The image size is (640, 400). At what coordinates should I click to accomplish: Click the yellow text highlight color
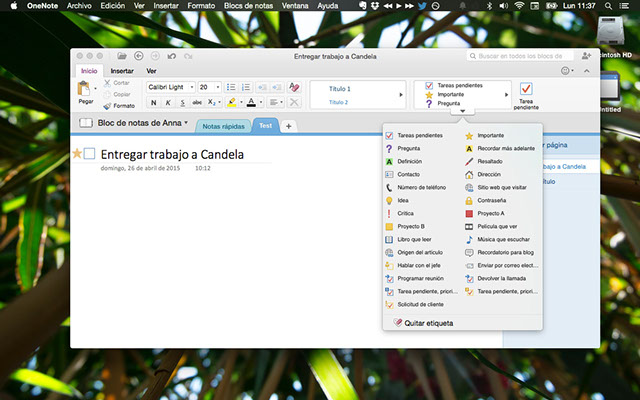230,102
